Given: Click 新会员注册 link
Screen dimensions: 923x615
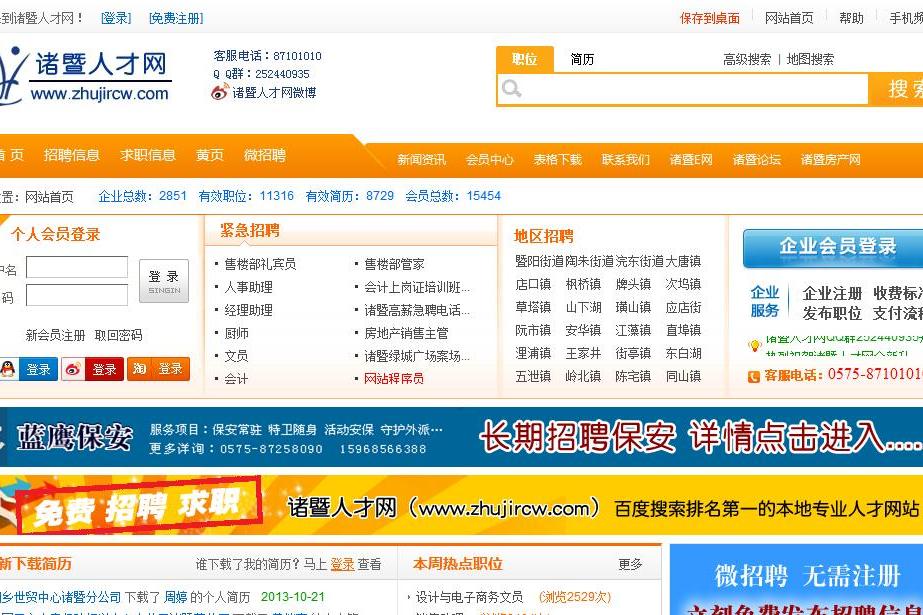Looking at the screenshot, I should tap(55, 335).
